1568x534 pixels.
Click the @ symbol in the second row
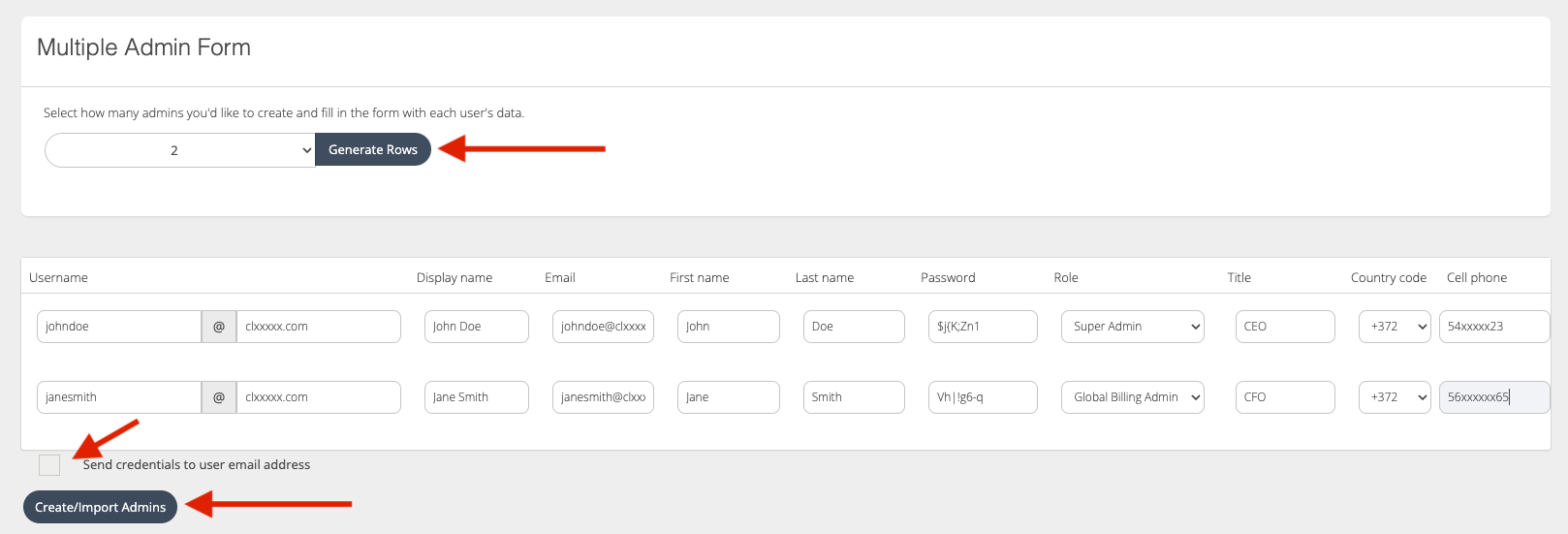(219, 397)
